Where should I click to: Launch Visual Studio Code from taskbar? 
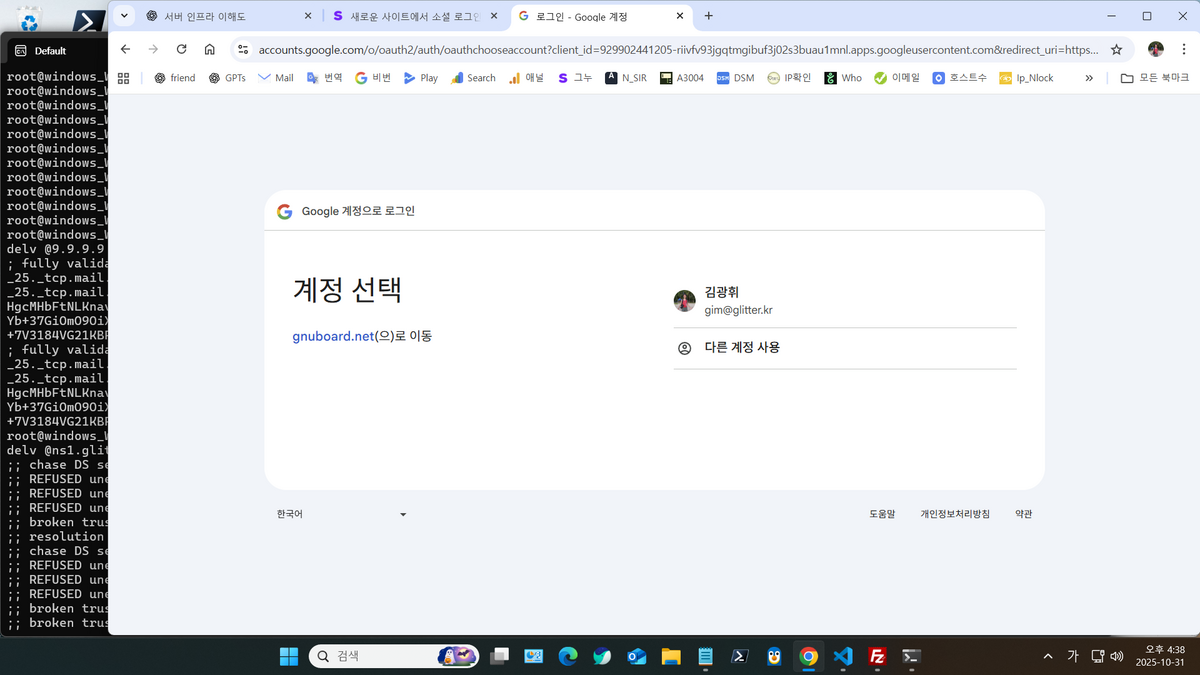pos(843,656)
